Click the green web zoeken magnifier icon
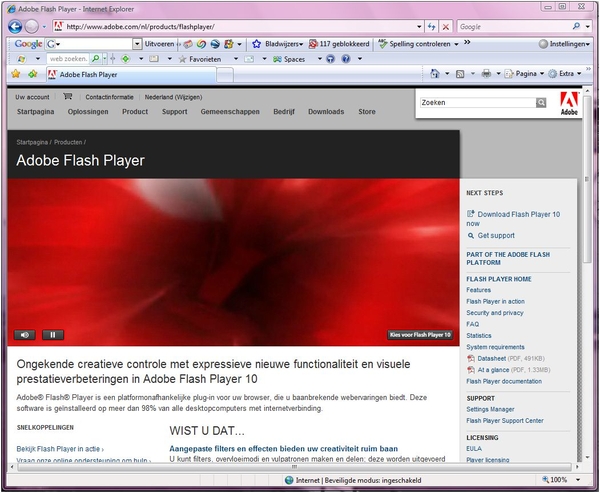This screenshot has height=493, width=600. click(x=96, y=59)
